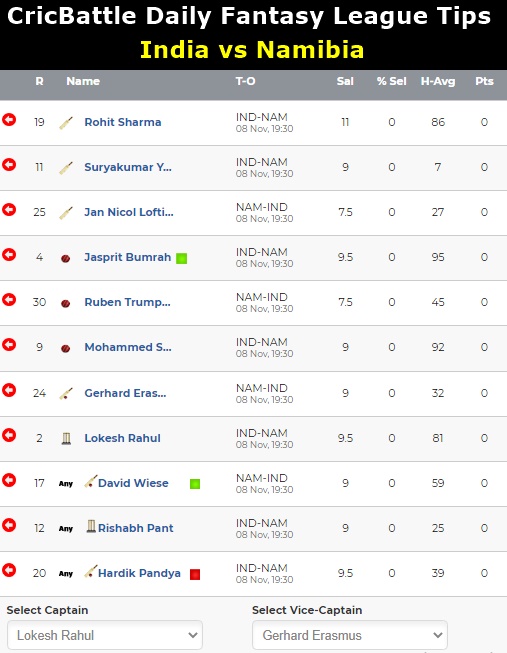This screenshot has width=507, height=653.
Task: Open Rishabh Pant's player link
Action: coord(135,528)
